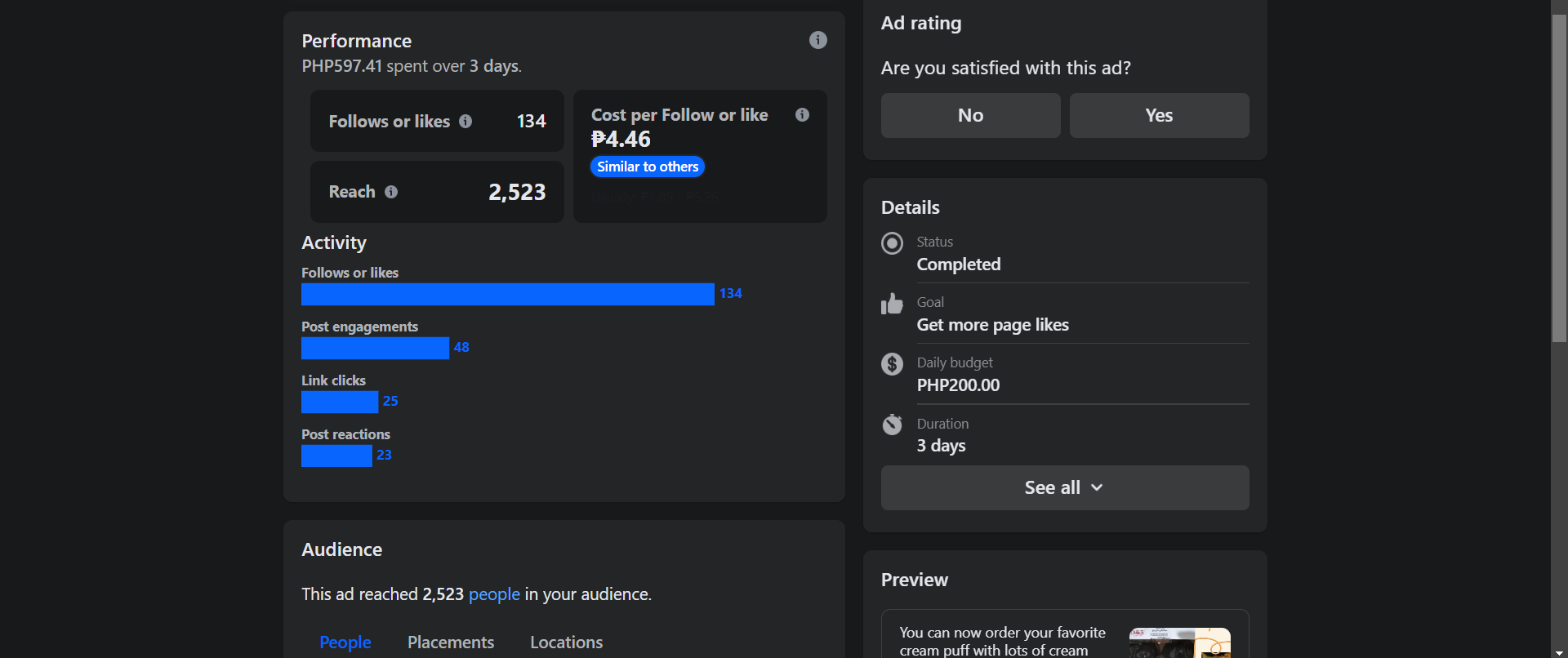This screenshot has height=658, width=1568.
Task: Click the Post engagements activity bar
Action: pos(375,348)
